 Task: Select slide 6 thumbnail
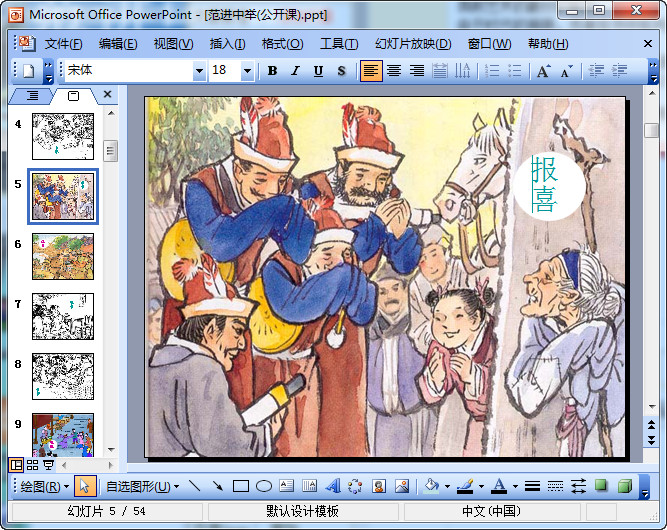(63, 256)
